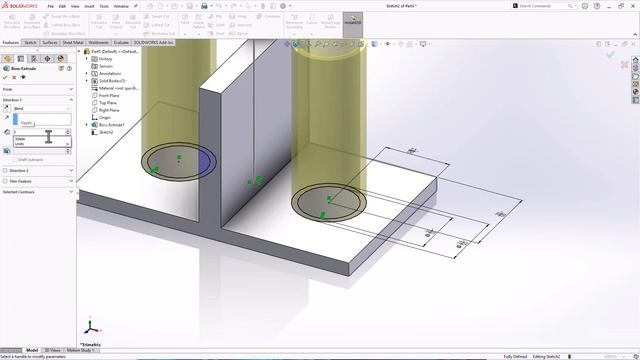Image resolution: width=640 pixels, height=360 pixels.
Task: Expand the Thin Feature section chevron
Action: 71,181
